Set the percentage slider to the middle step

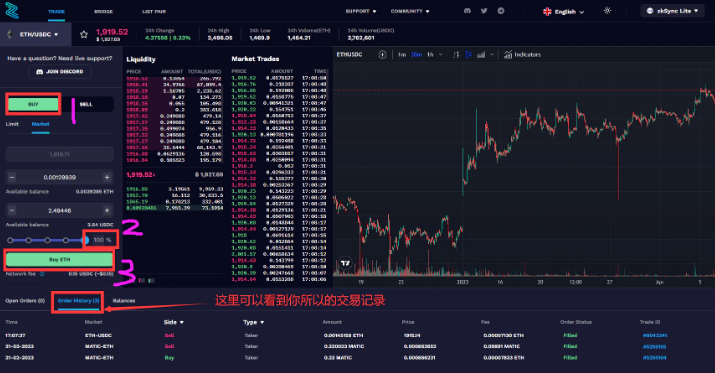pyautogui.click(x=47, y=240)
